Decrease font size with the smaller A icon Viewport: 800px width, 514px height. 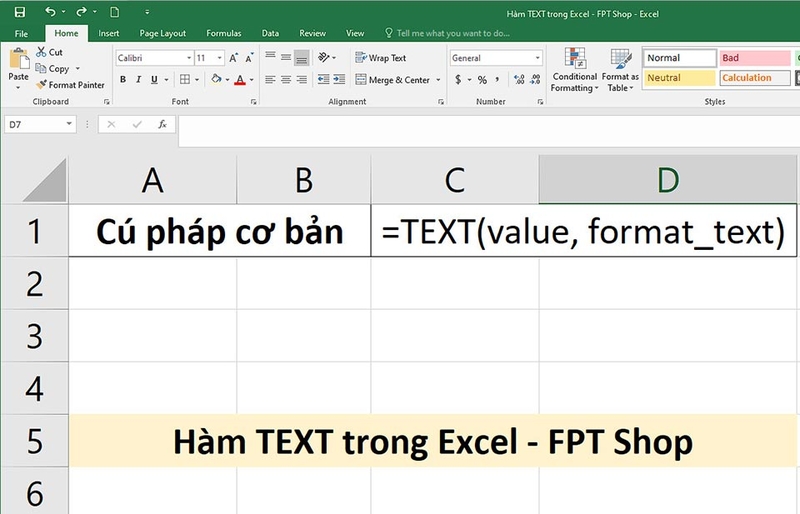click(249, 58)
